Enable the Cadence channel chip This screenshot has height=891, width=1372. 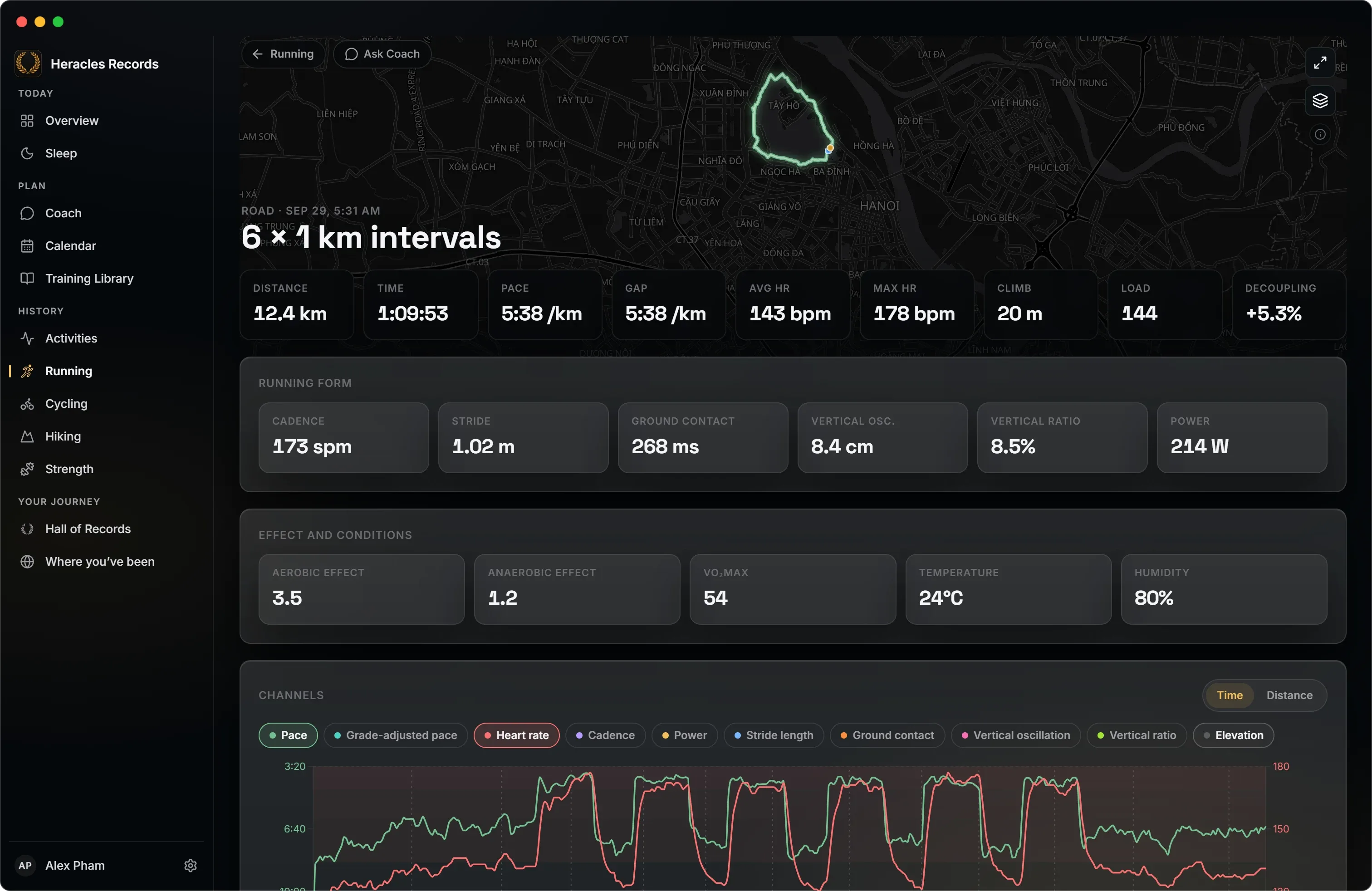coord(605,735)
